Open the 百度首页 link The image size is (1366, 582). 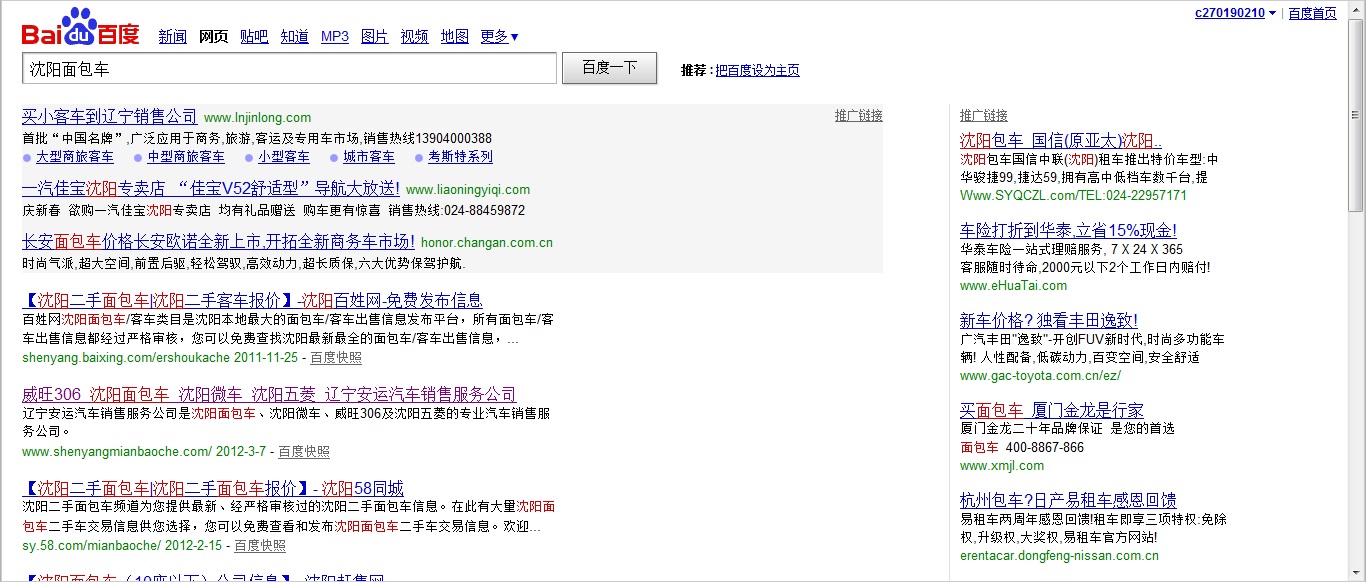tap(1312, 13)
